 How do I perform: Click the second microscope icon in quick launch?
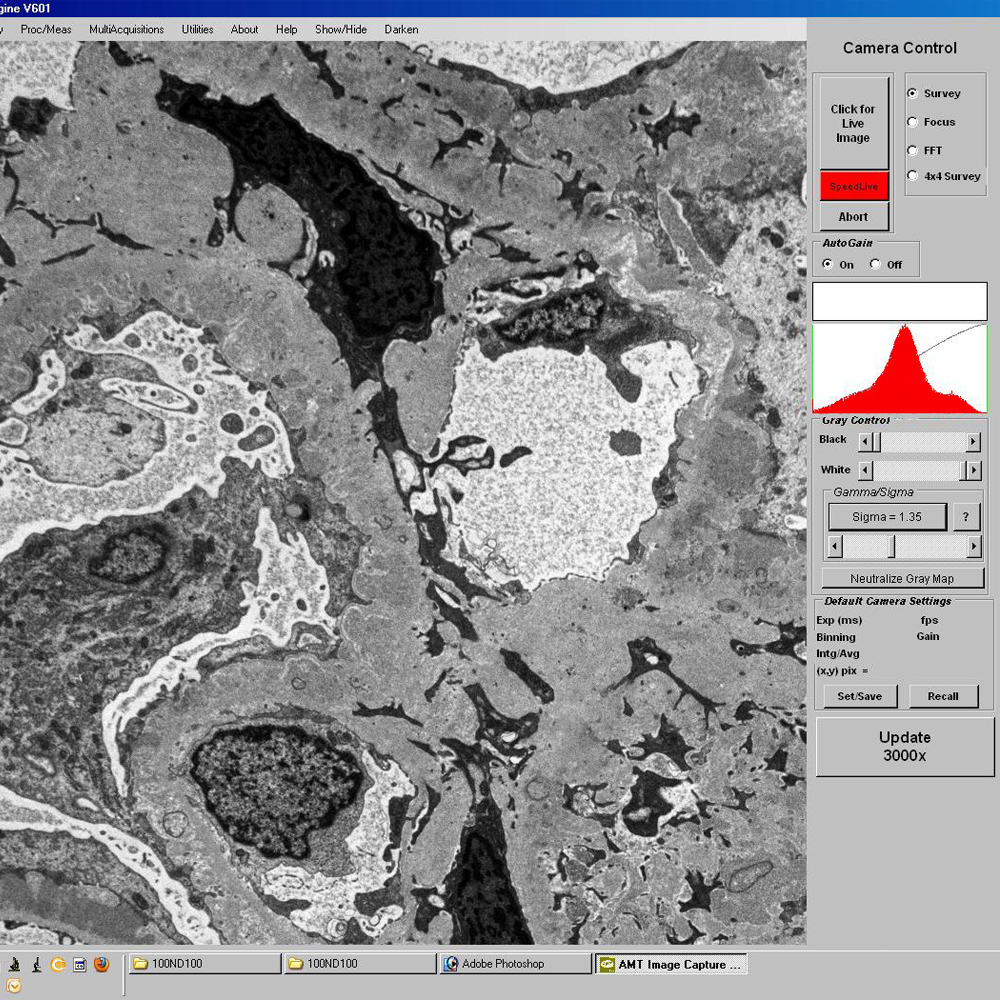point(36,964)
